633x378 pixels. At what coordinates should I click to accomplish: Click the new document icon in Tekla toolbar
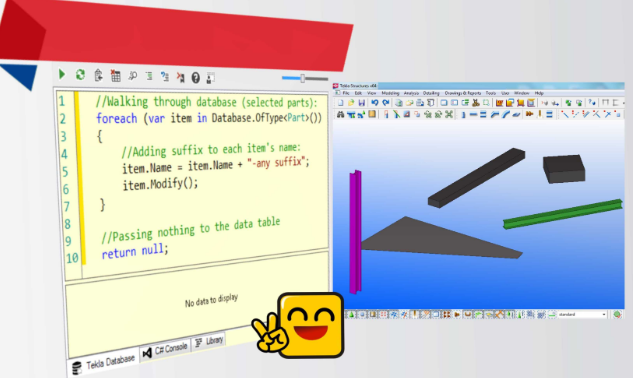coord(340,103)
